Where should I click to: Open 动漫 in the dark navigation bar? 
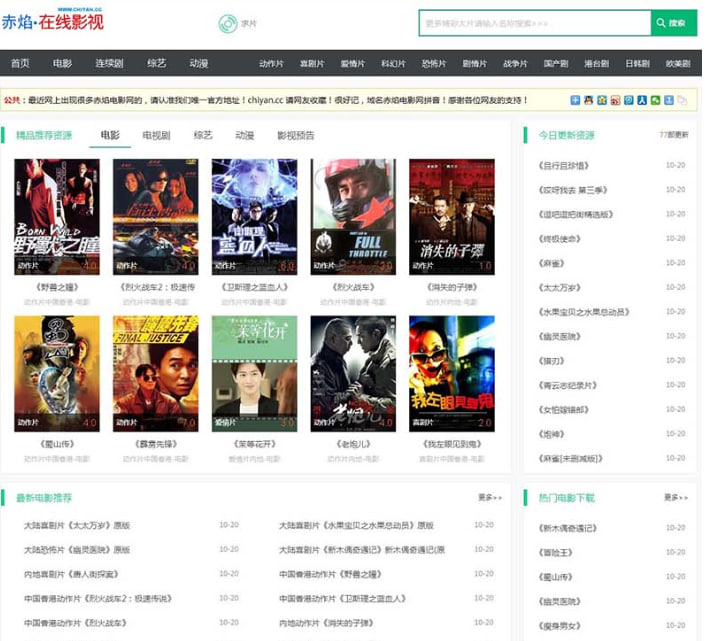(x=199, y=63)
